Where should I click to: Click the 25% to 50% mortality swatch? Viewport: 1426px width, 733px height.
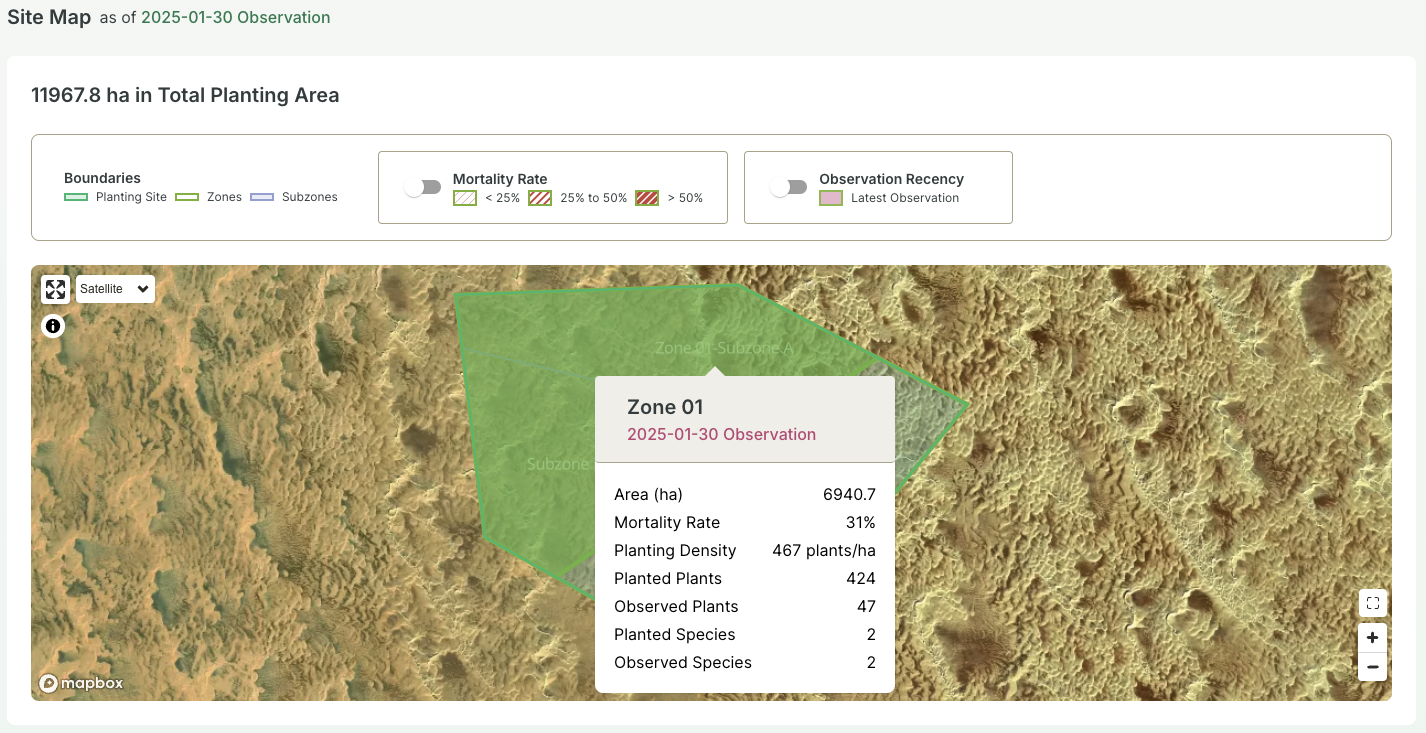pyautogui.click(x=540, y=198)
